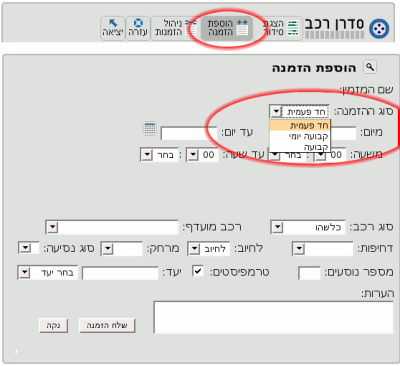Open הצגת סידור schedule view

click(281, 28)
